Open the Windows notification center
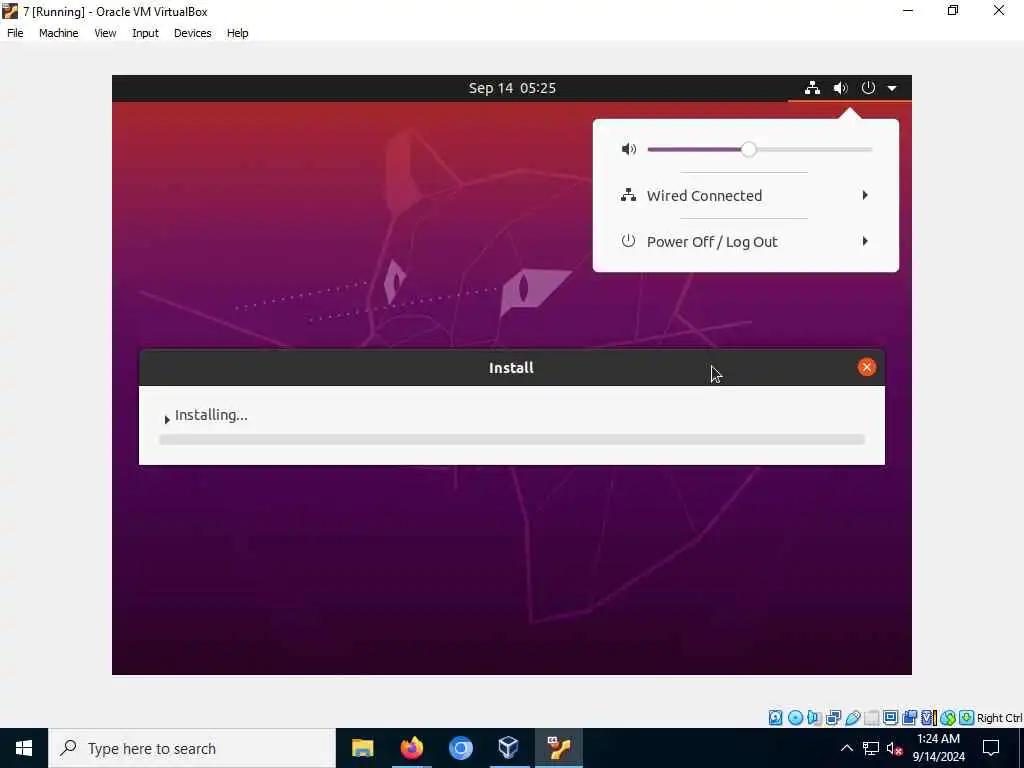Screen dimensions: 1024x768 (991, 748)
